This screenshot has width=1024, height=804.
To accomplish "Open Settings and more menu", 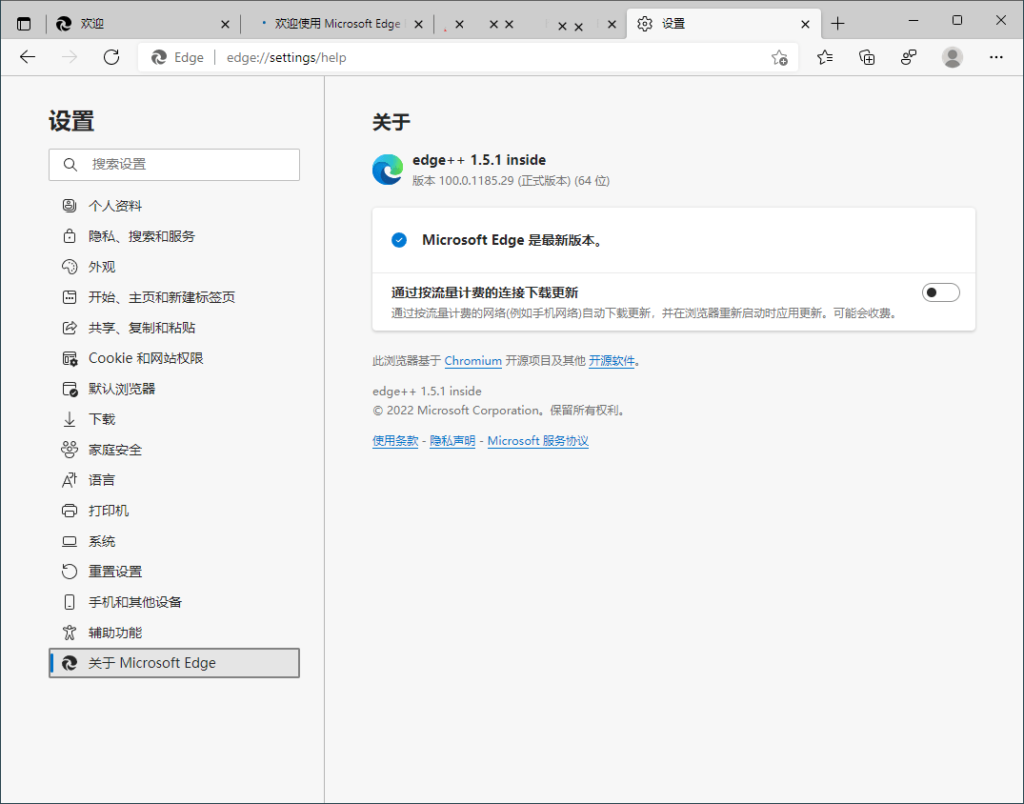I will [x=995, y=57].
